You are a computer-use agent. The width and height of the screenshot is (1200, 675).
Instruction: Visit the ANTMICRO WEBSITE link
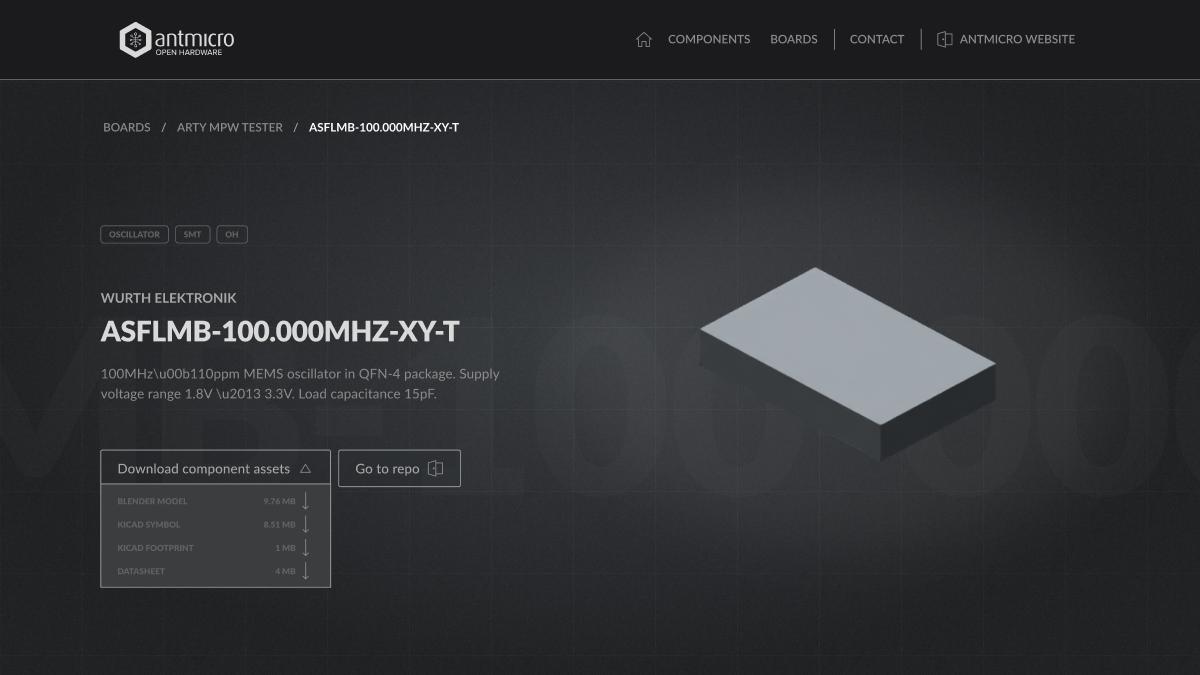coord(1017,39)
